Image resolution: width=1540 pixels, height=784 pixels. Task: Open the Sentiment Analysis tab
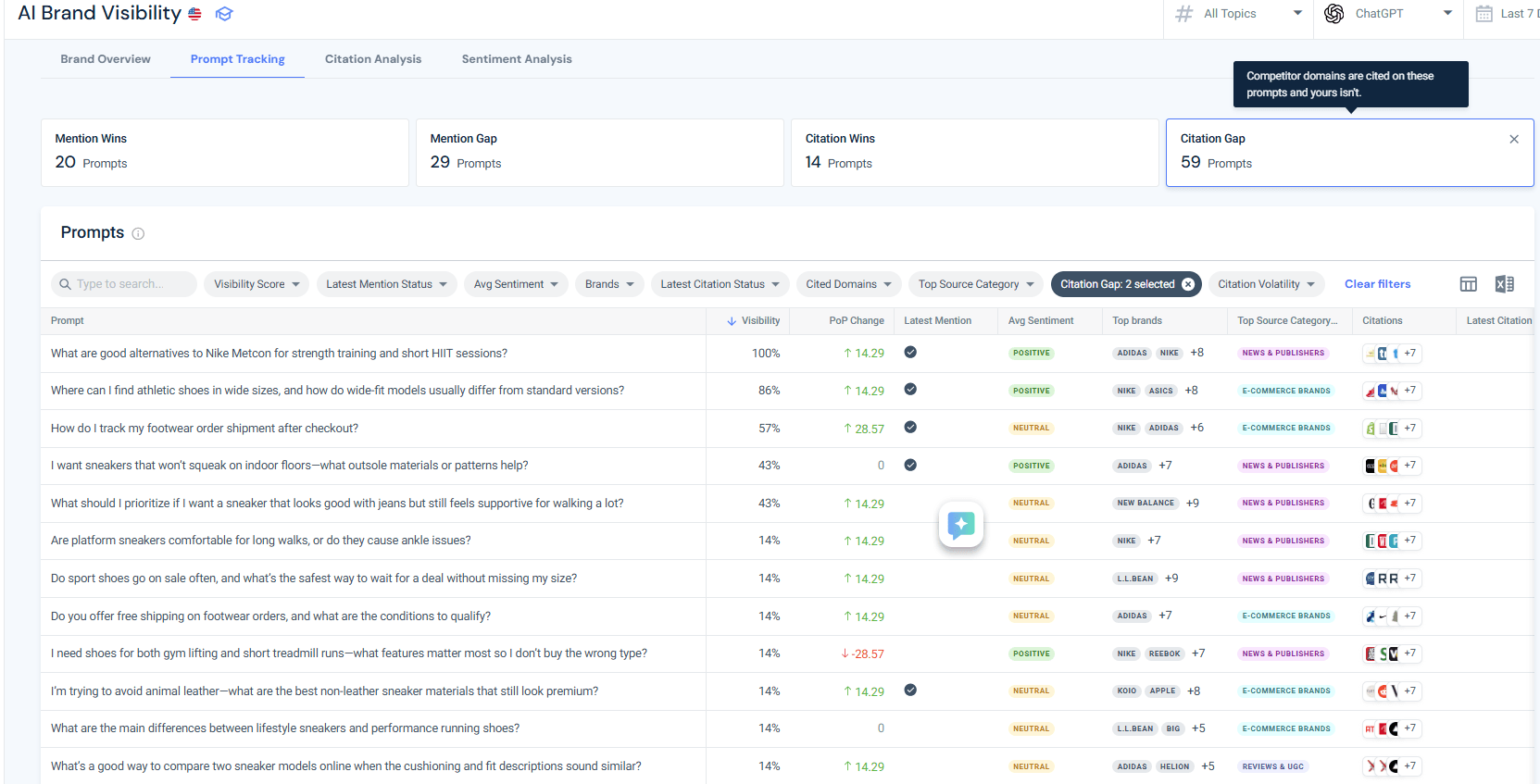517,59
